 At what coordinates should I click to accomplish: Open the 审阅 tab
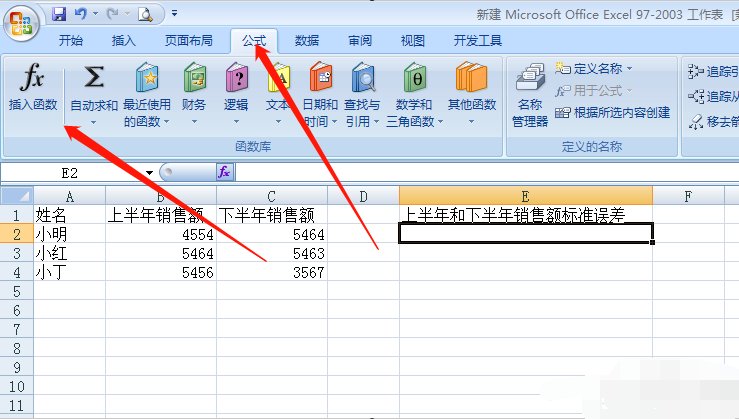click(360, 41)
